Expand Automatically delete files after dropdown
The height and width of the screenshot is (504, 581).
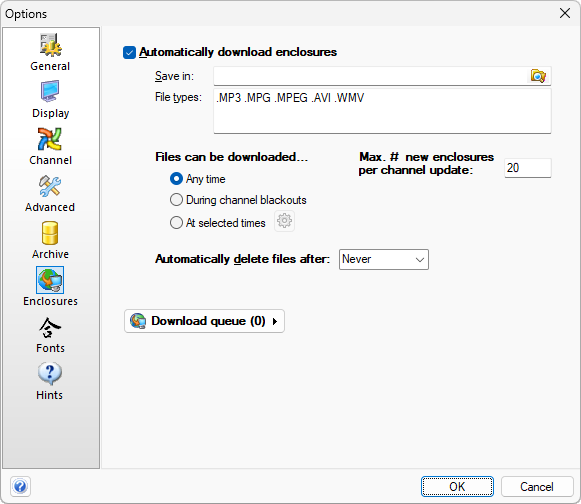[x=384, y=259]
